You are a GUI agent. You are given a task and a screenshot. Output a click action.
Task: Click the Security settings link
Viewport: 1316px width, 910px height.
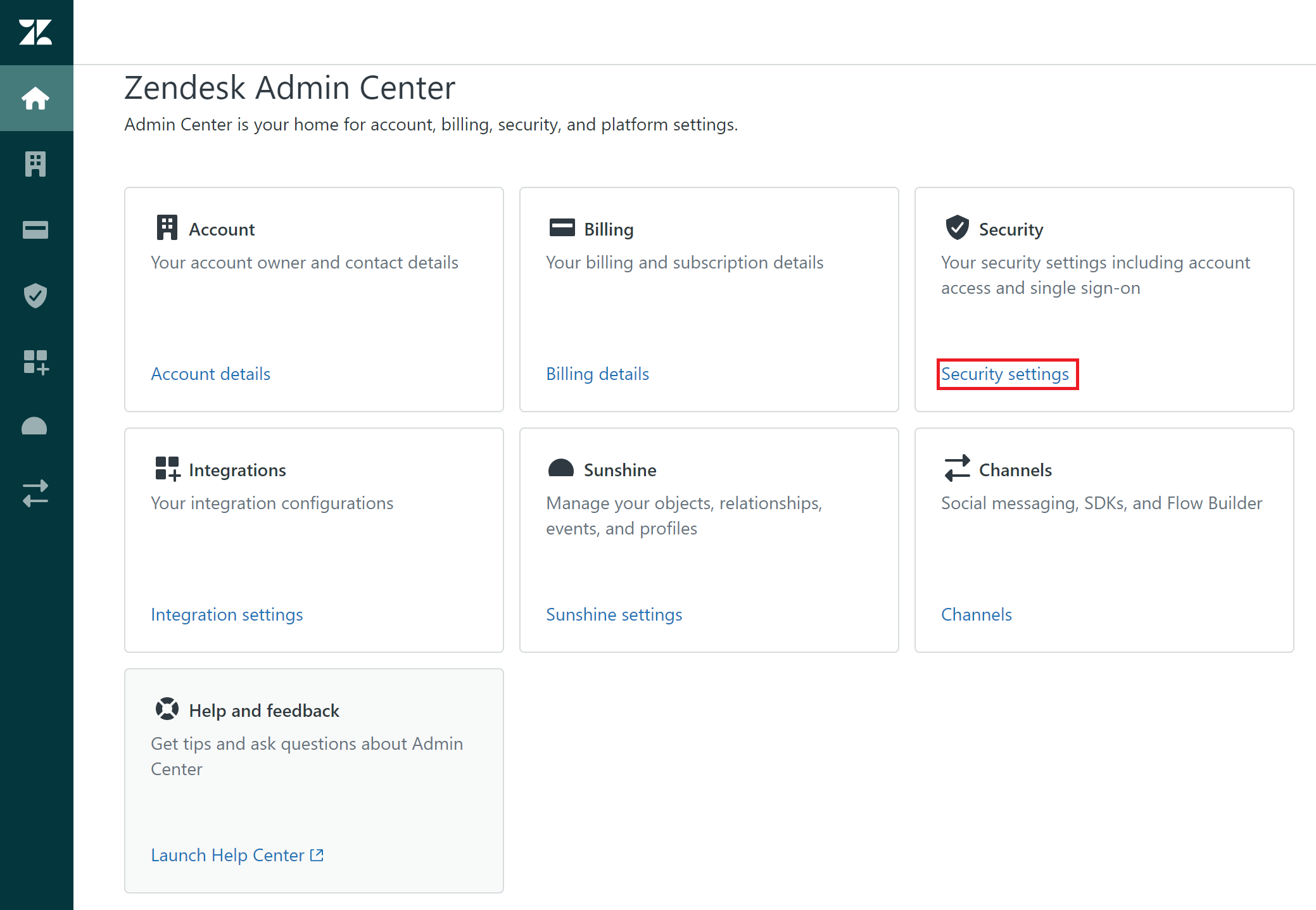(1005, 374)
